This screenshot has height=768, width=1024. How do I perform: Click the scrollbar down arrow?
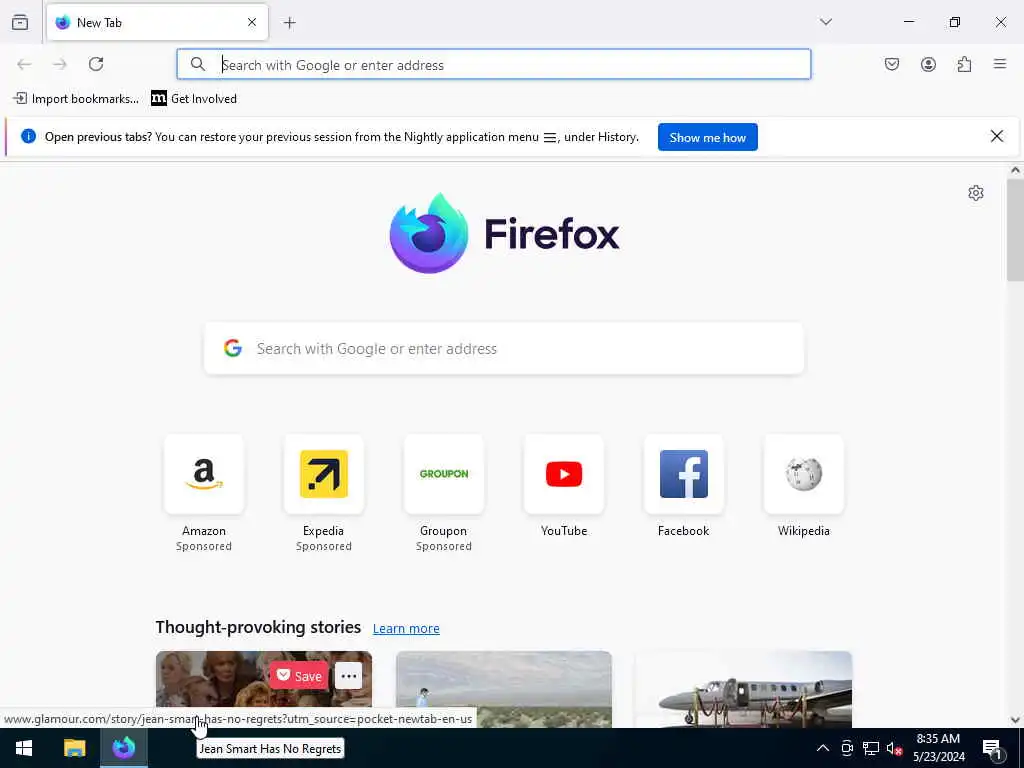(1015, 720)
